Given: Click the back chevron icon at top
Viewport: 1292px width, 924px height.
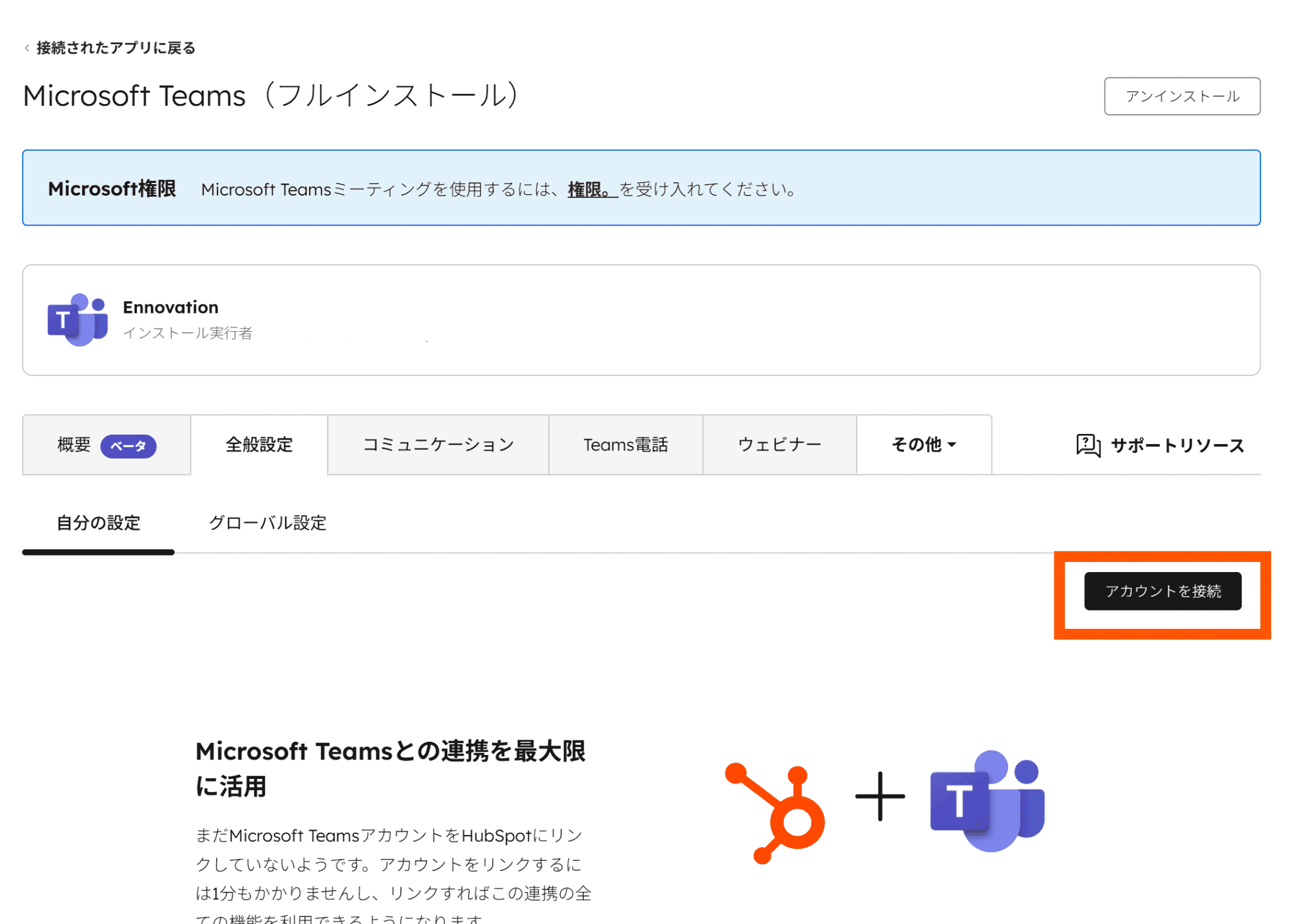Looking at the screenshot, I should click(x=26, y=48).
